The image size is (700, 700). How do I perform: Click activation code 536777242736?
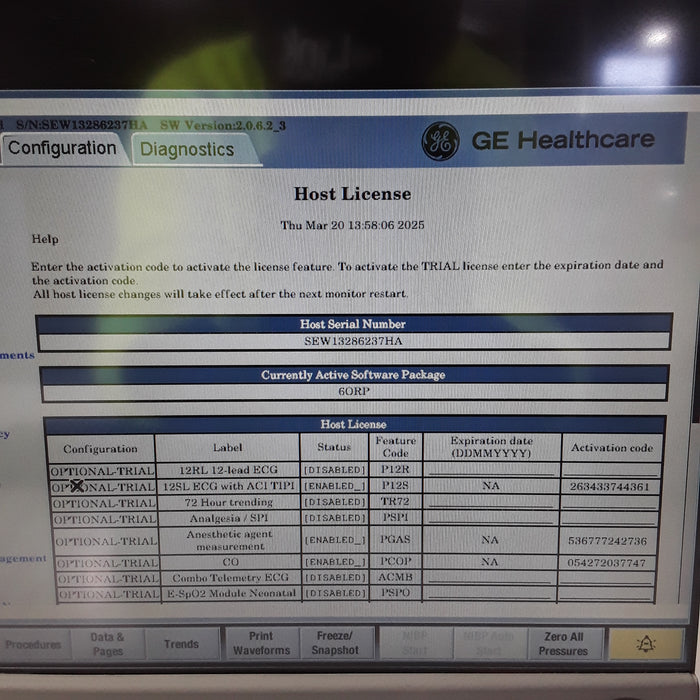point(608,541)
